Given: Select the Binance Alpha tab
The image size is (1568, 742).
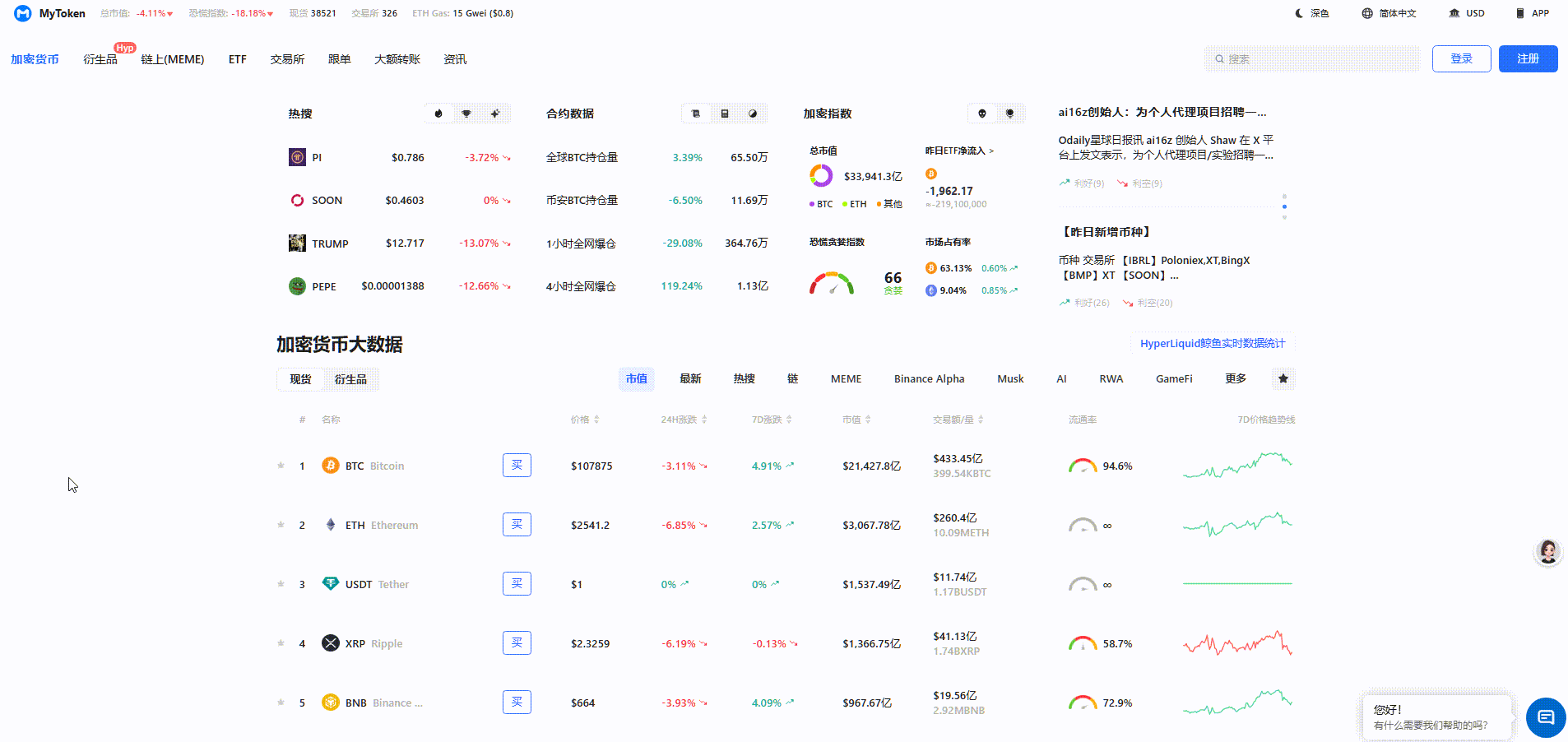Looking at the screenshot, I should click(x=929, y=378).
